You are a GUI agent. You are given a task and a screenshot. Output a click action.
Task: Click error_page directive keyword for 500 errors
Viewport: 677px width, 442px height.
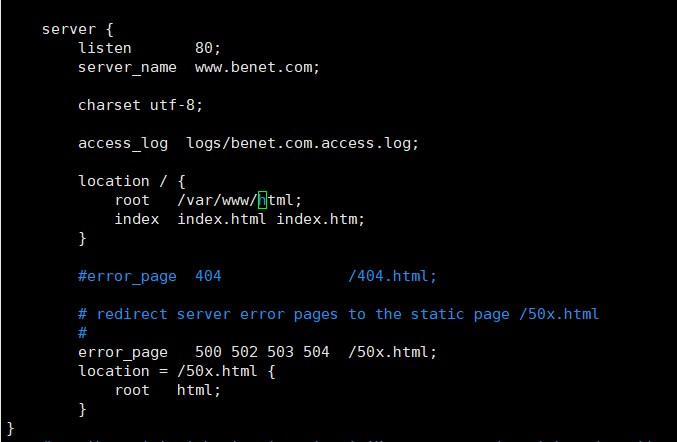[x=123, y=353]
